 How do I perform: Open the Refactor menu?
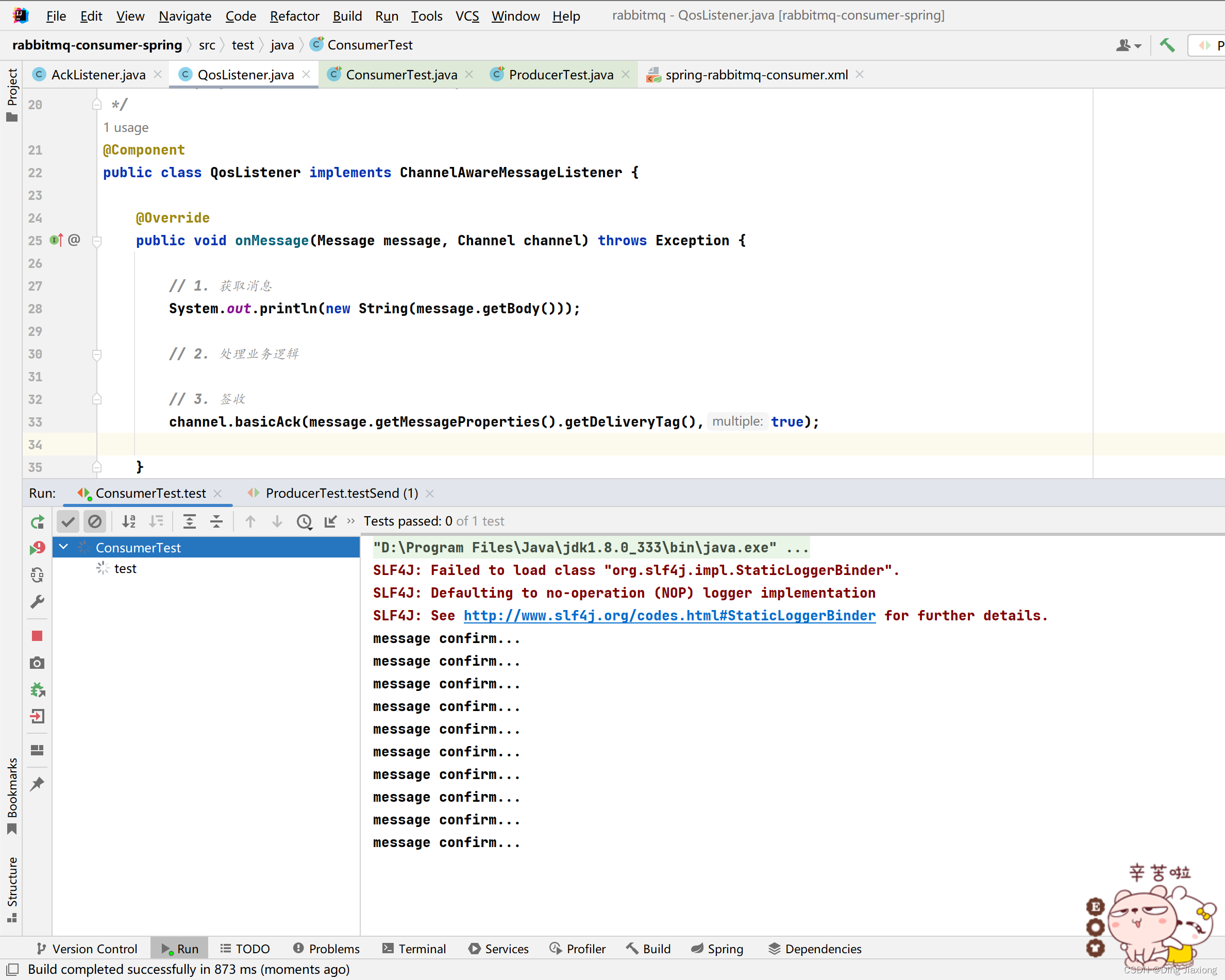click(294, 16)
